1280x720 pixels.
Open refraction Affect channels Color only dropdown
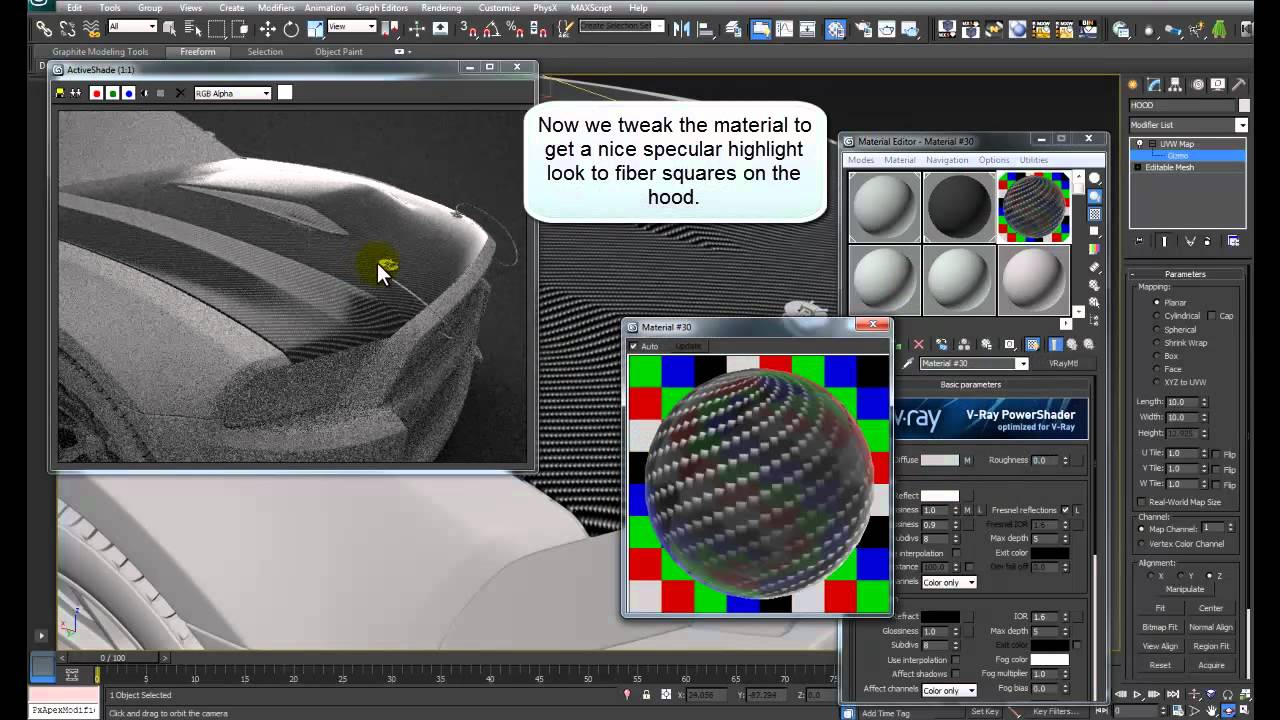(949, 690)
